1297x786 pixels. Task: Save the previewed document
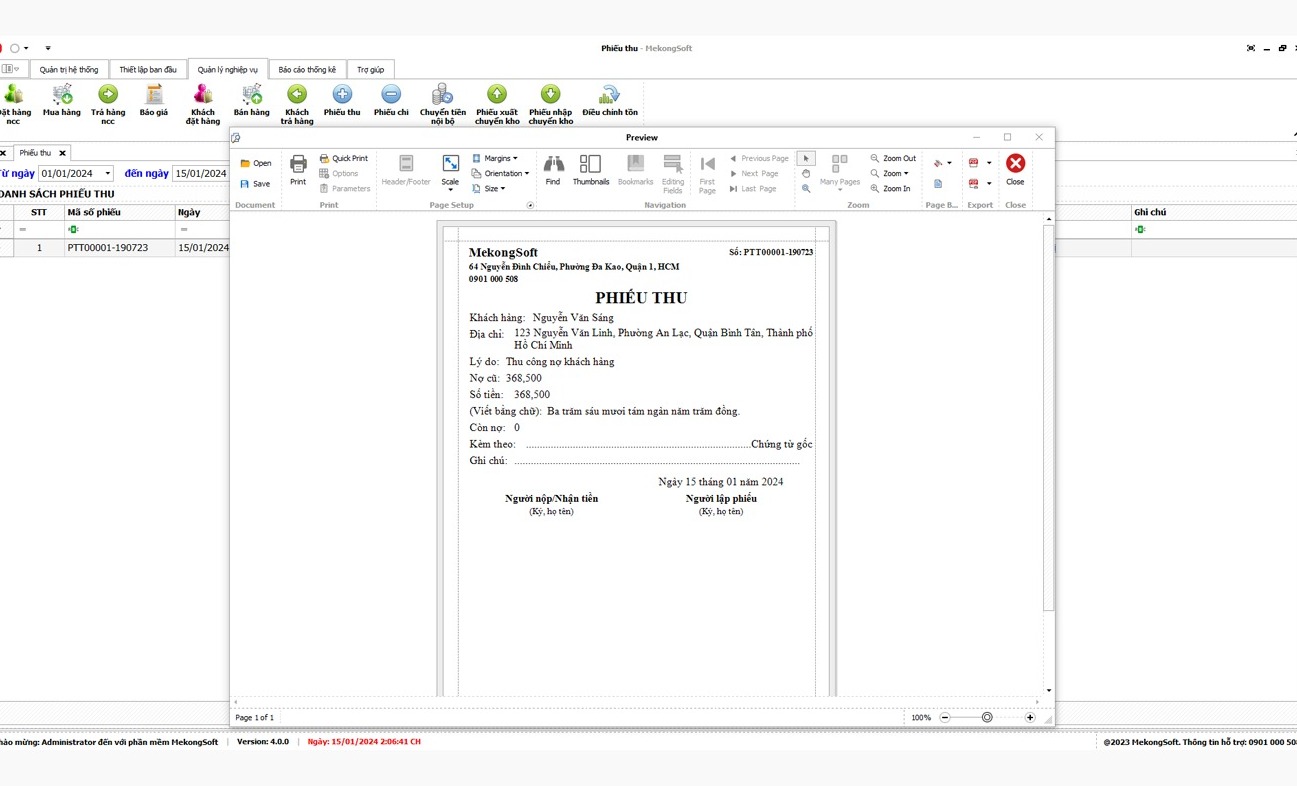[x=256, y=184]
